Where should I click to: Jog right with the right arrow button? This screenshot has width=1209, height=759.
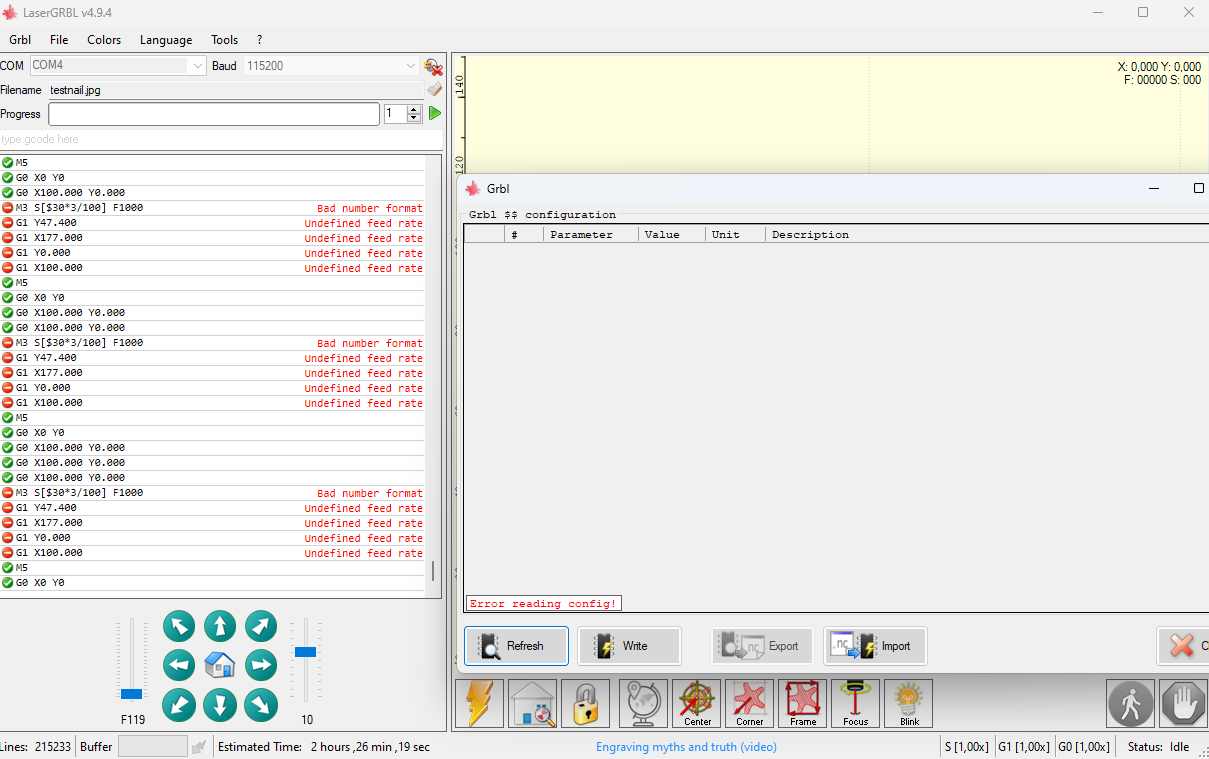(261, 665)
